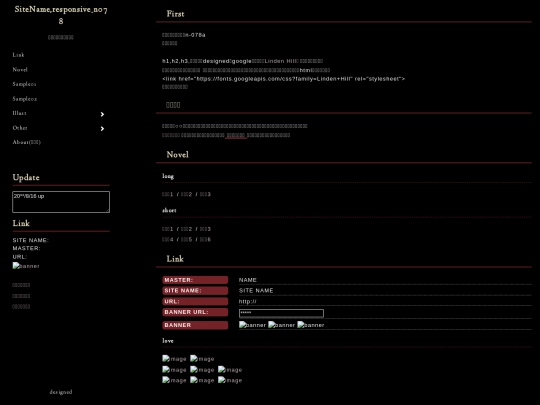Screen dimensions: 540x405
Task: Click the googleapis link tag code line
Action: coord(283,79)
